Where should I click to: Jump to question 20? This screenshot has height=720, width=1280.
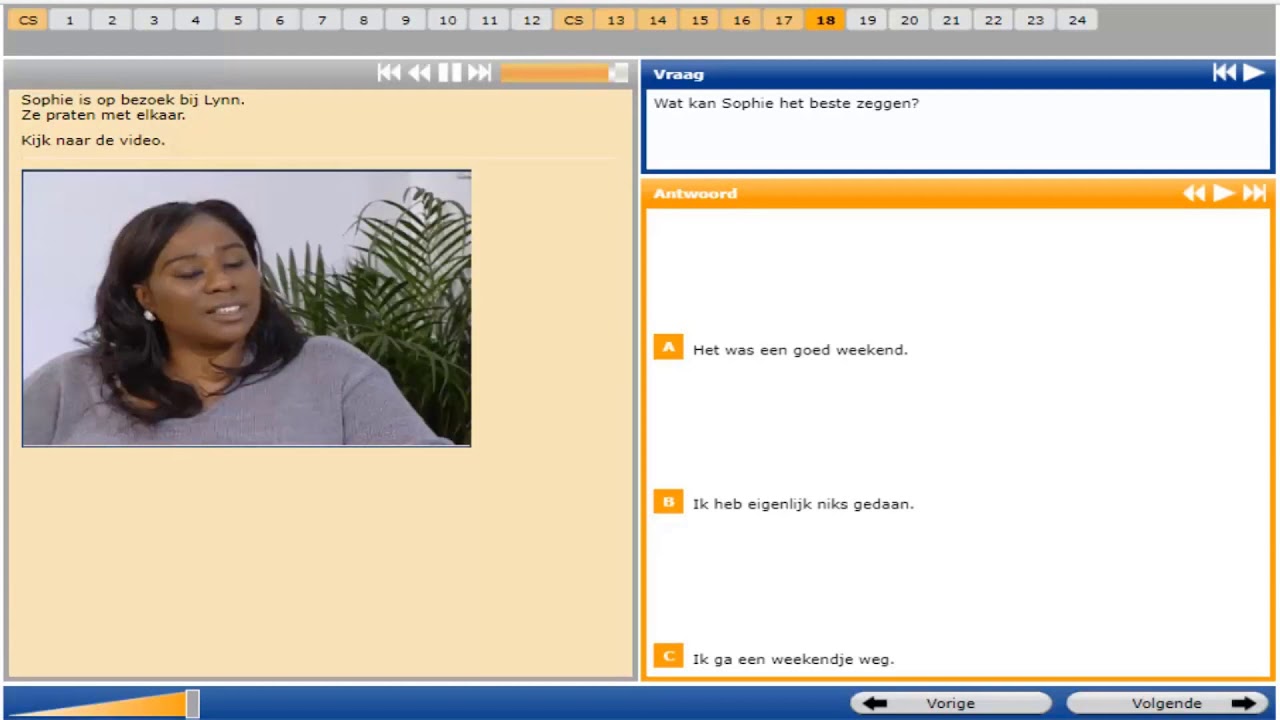[x=909, y=20]
